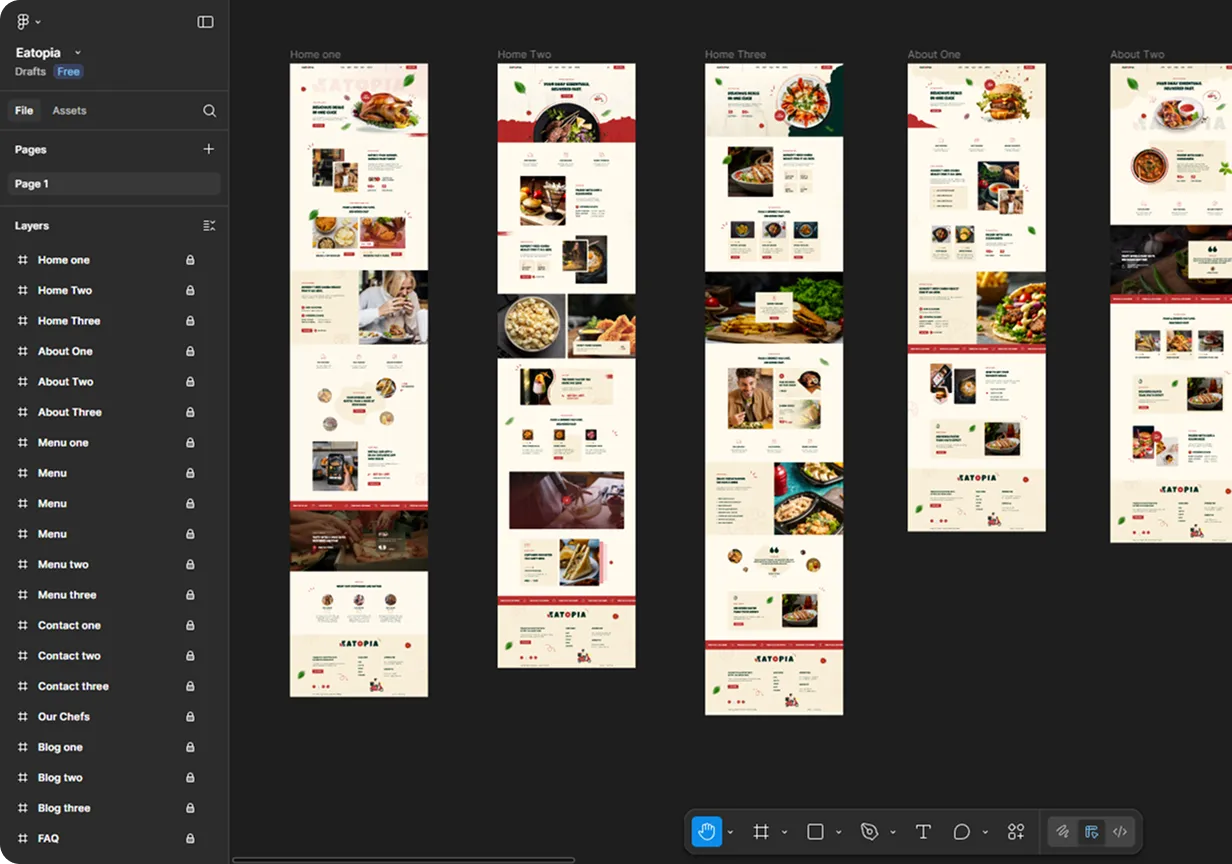The image size is (1232, 864).
Task: Expand the Hand tool options chevron
Action: [730, 832]
